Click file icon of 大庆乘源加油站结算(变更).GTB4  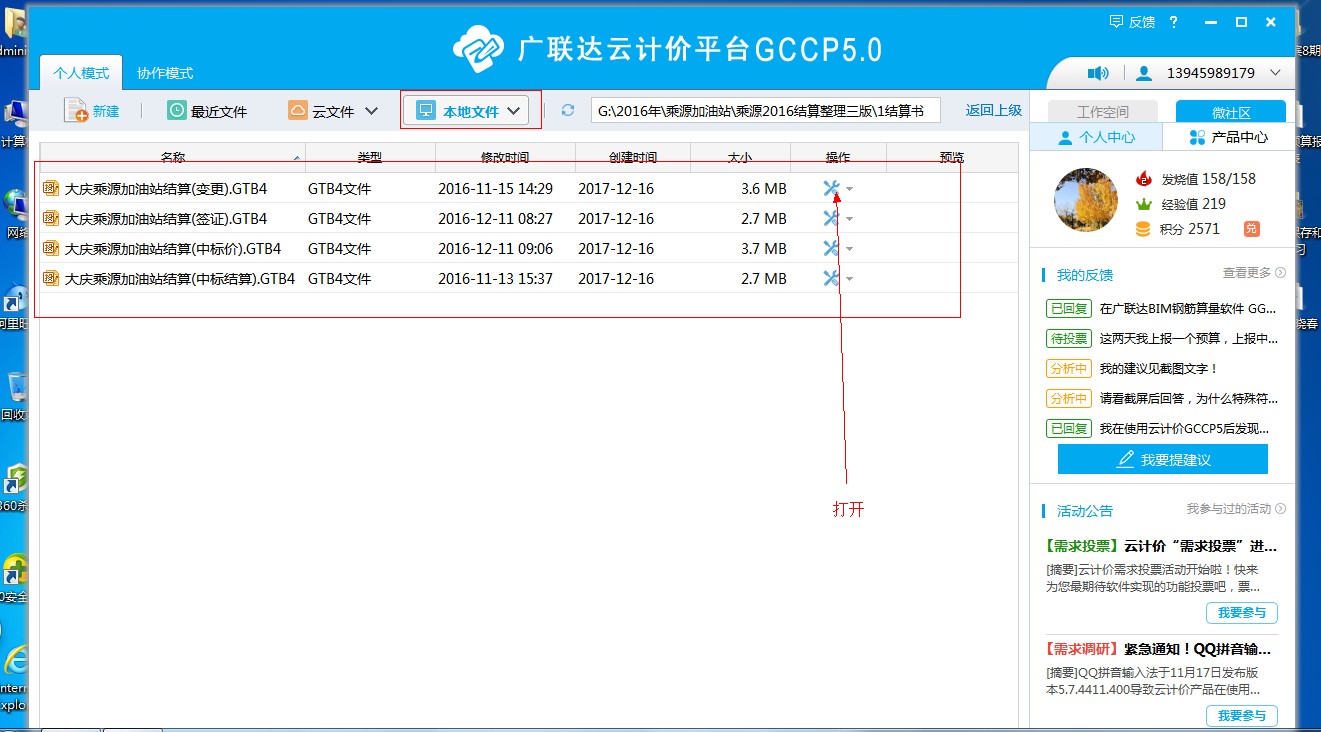tap(52, 188)
